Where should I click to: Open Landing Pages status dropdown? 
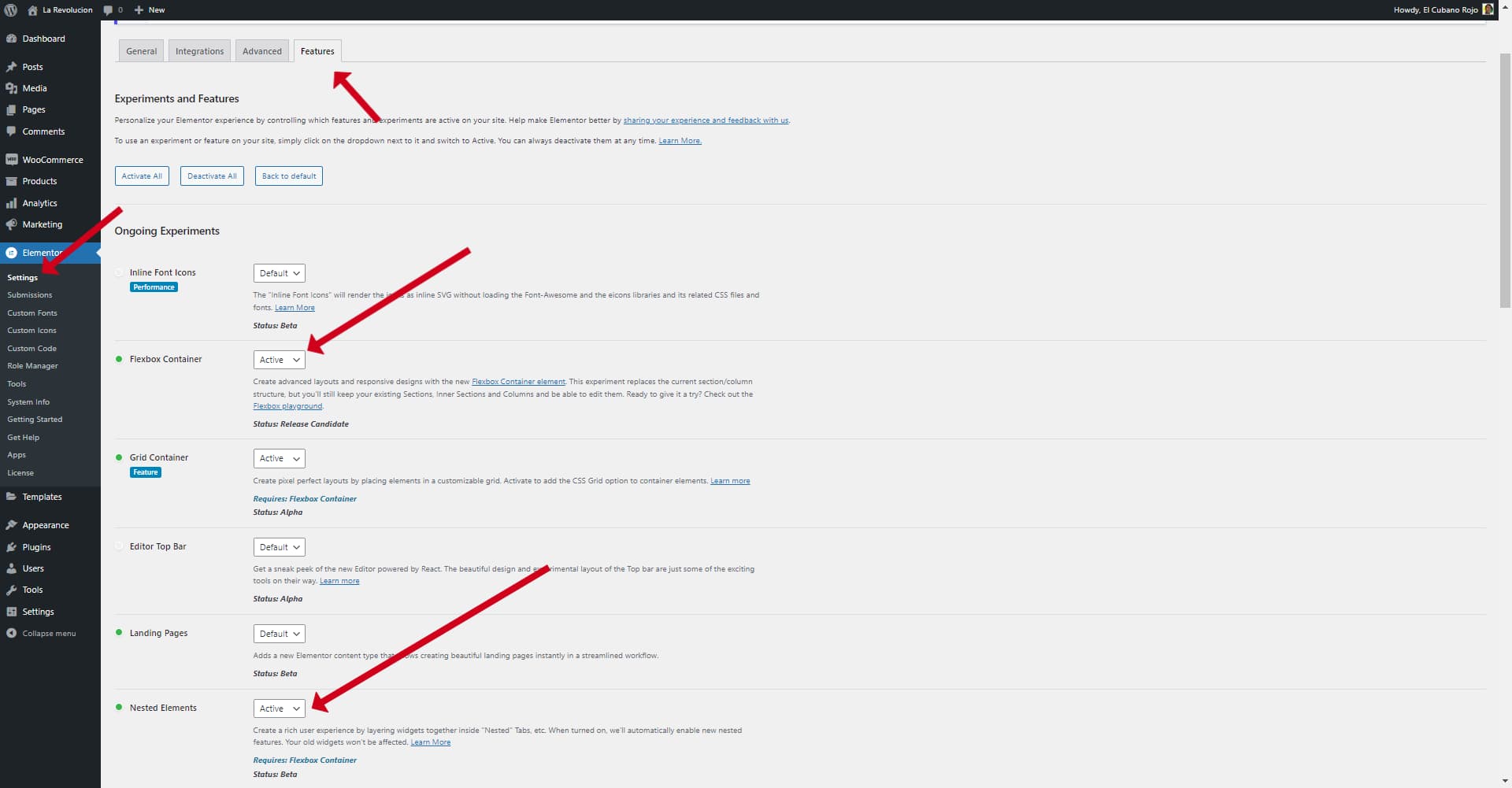pyautogui.click(x=279, y=634)
